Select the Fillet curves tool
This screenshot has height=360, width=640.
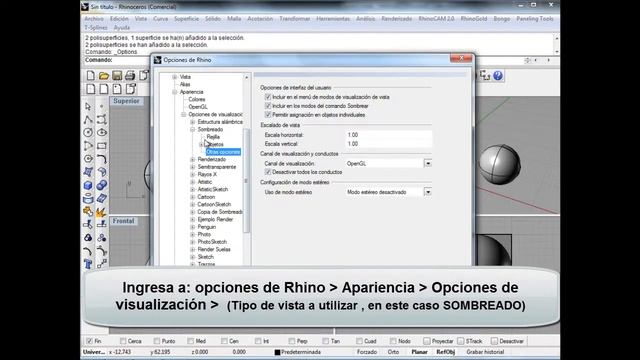[102, 159]
